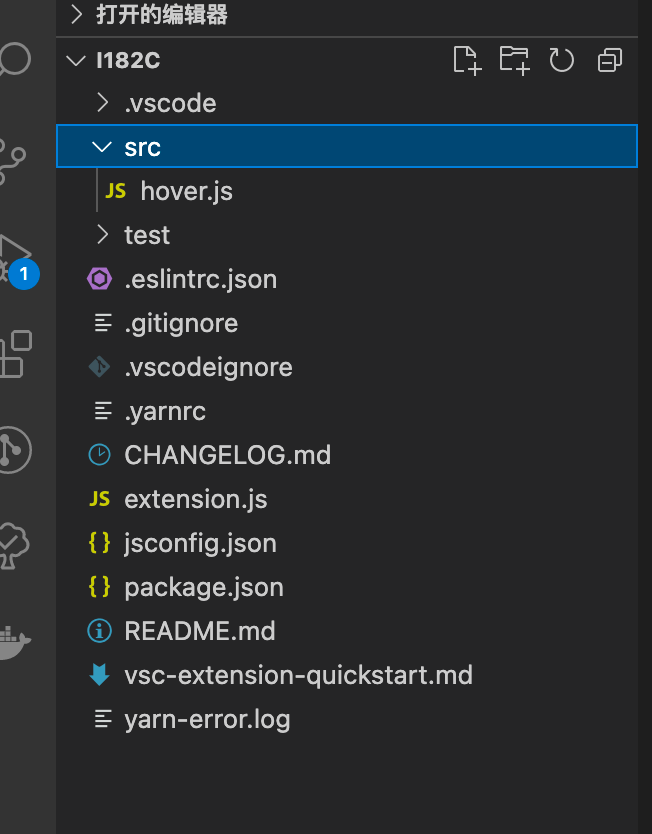Click the New File icon
The width and height of the screenshot is (652, 834).
[x=467, y=60]
